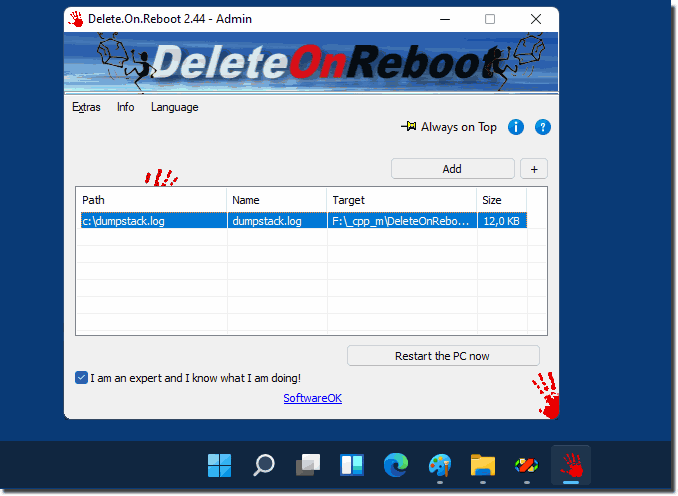Launch Microsoft Edge from taskbar
The width and height of the screenshot is (678, 496).
coord(396,465)
